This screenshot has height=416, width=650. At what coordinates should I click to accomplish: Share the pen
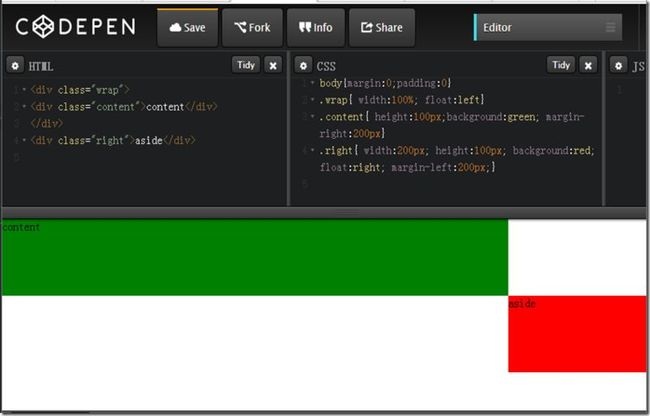pyautogui.click(x=382, y=27)
